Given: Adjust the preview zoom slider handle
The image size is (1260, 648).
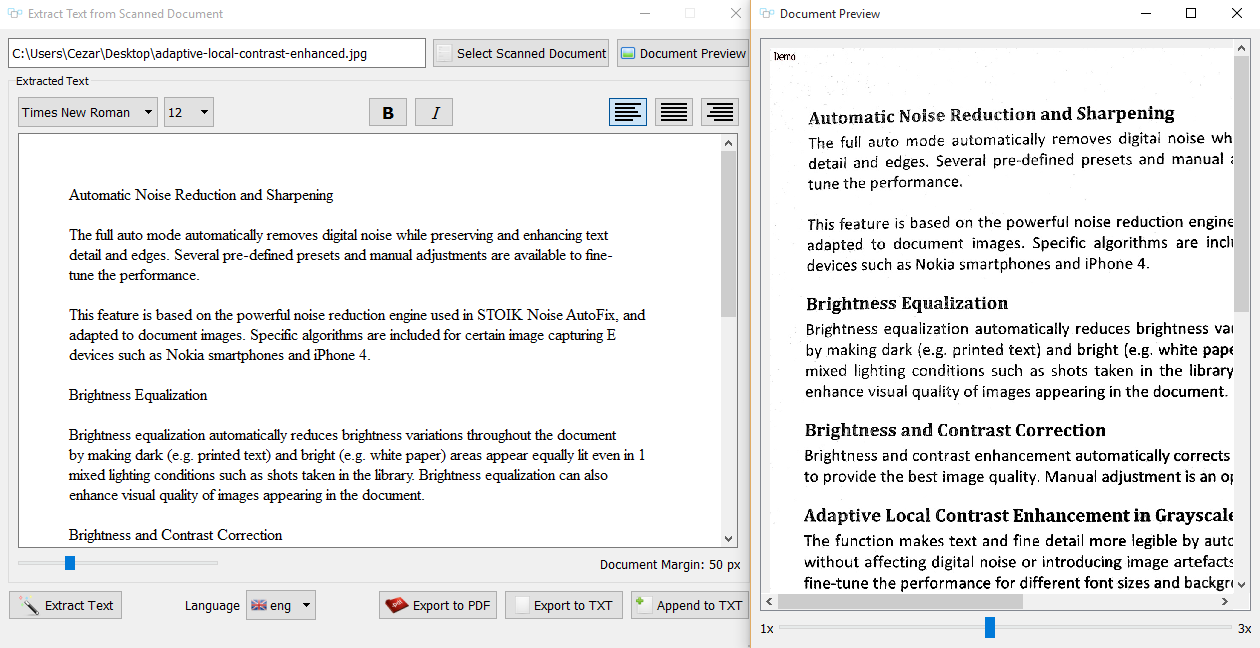Looking at the screenshot, I should click(990, 627).
